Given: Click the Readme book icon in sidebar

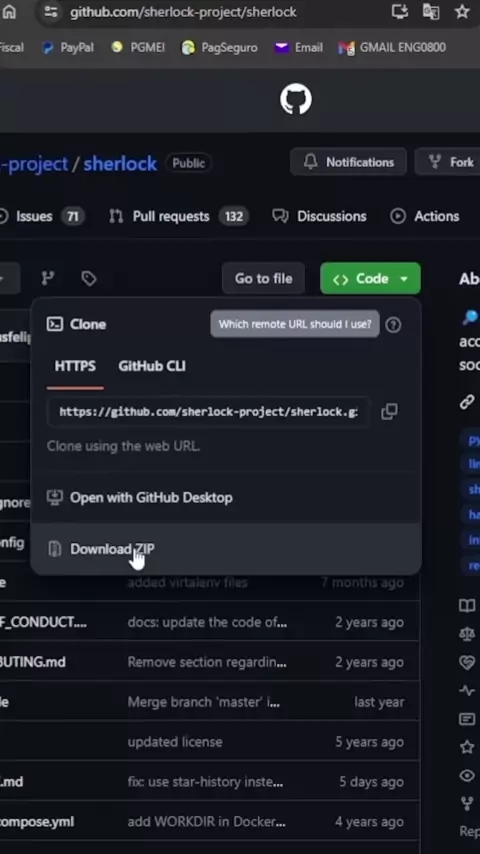Looking at the screenshot, I should pyautogui.click(x=467, y=605).
